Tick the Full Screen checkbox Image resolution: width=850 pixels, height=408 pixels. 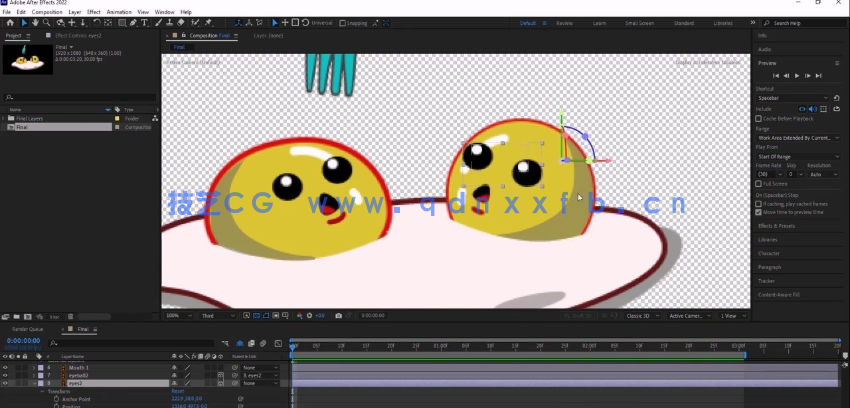click(x=759, y=184)
